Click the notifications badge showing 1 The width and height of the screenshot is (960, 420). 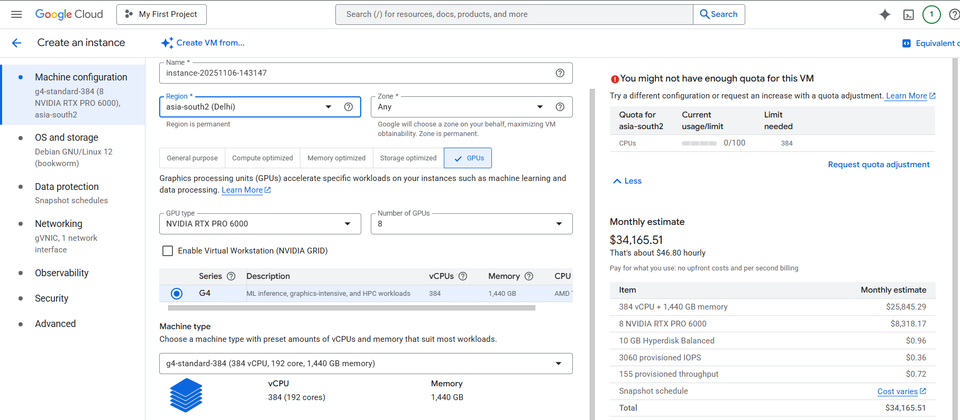tap(932, 14)
